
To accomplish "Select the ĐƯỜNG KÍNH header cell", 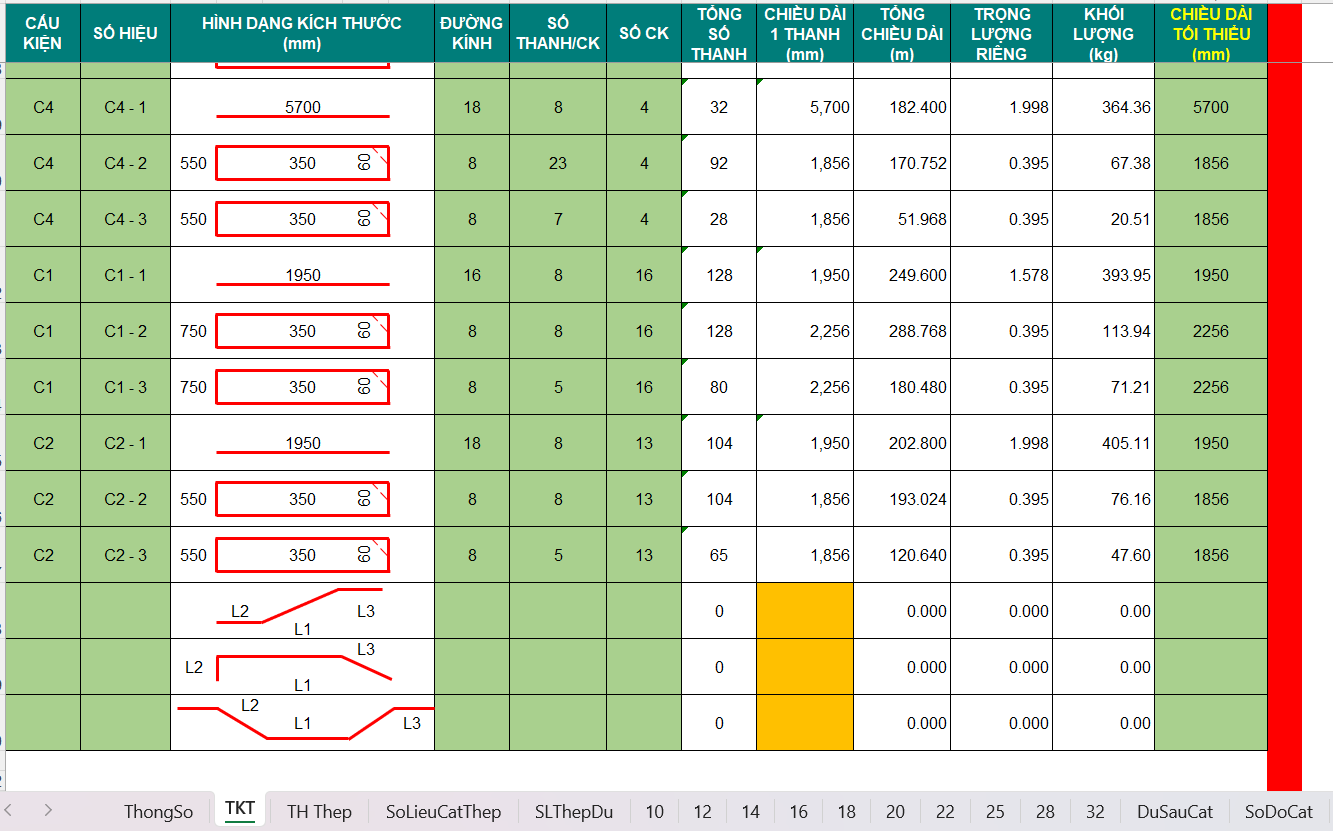I will 472,33.
